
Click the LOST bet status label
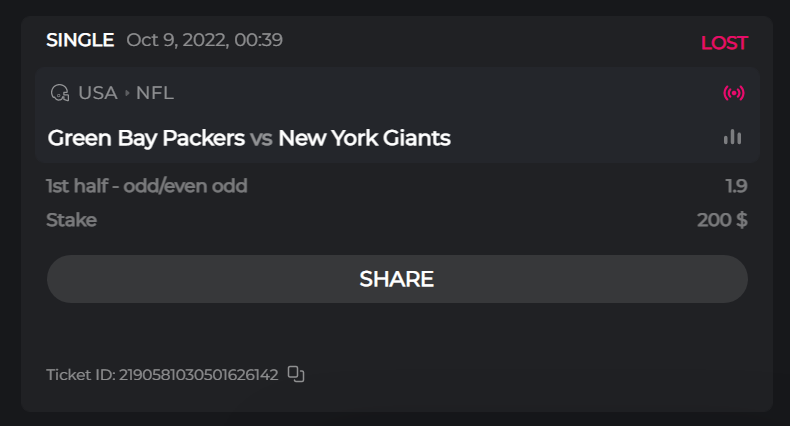(724, 43)
